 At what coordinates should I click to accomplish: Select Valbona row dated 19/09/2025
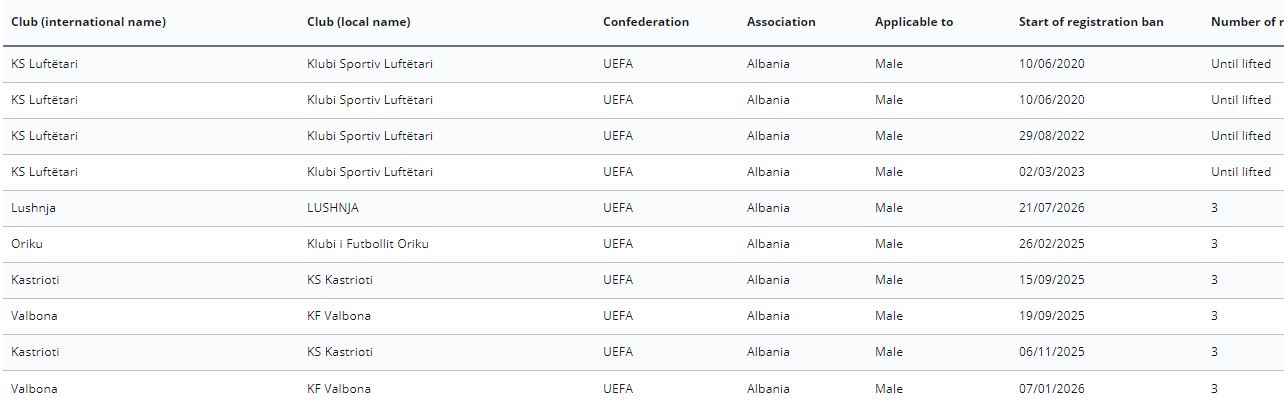642,316
